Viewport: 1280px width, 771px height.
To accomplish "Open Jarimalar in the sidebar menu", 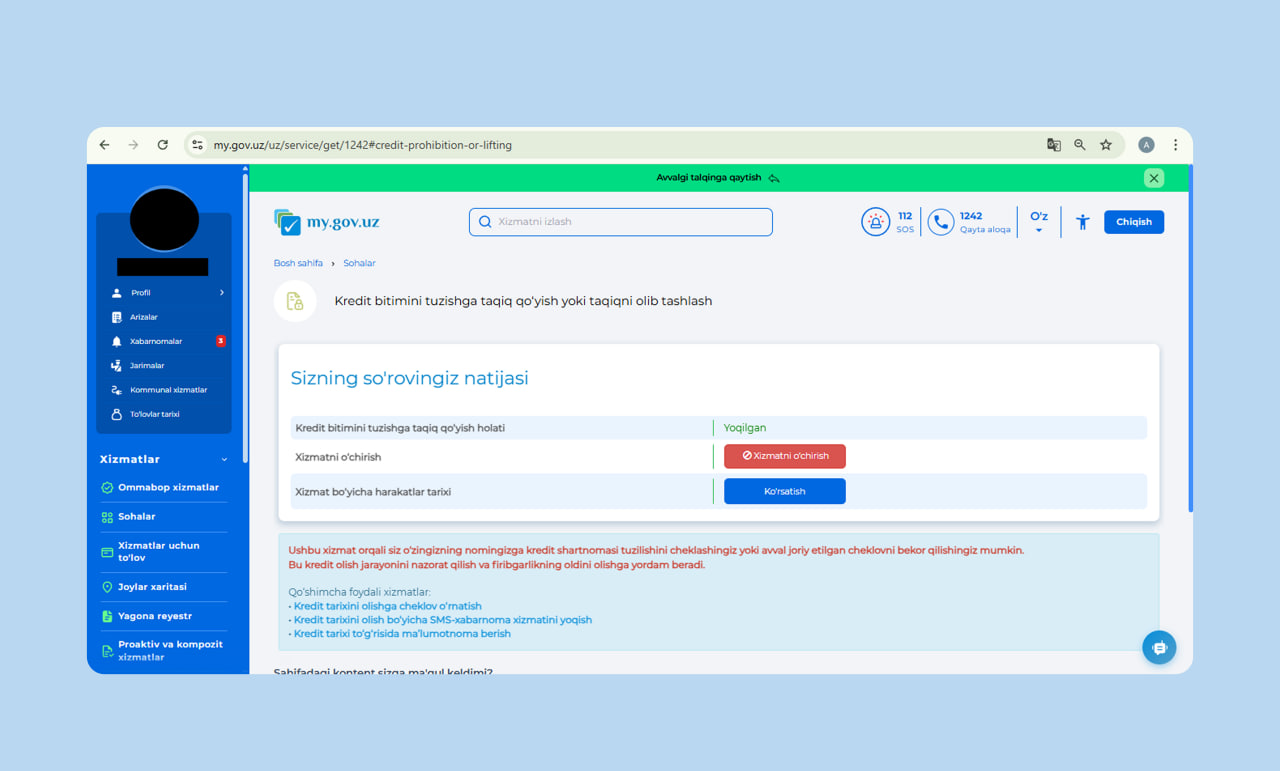I will pos(147,366).
